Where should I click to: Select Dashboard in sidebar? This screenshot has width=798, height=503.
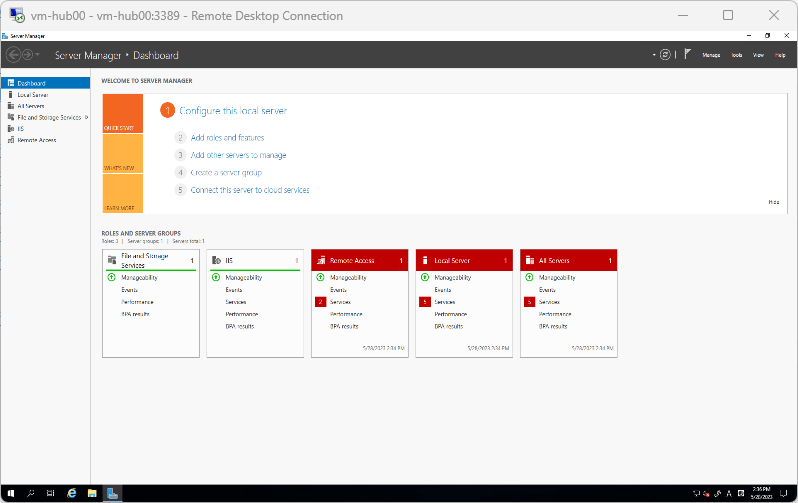point(45,83)
